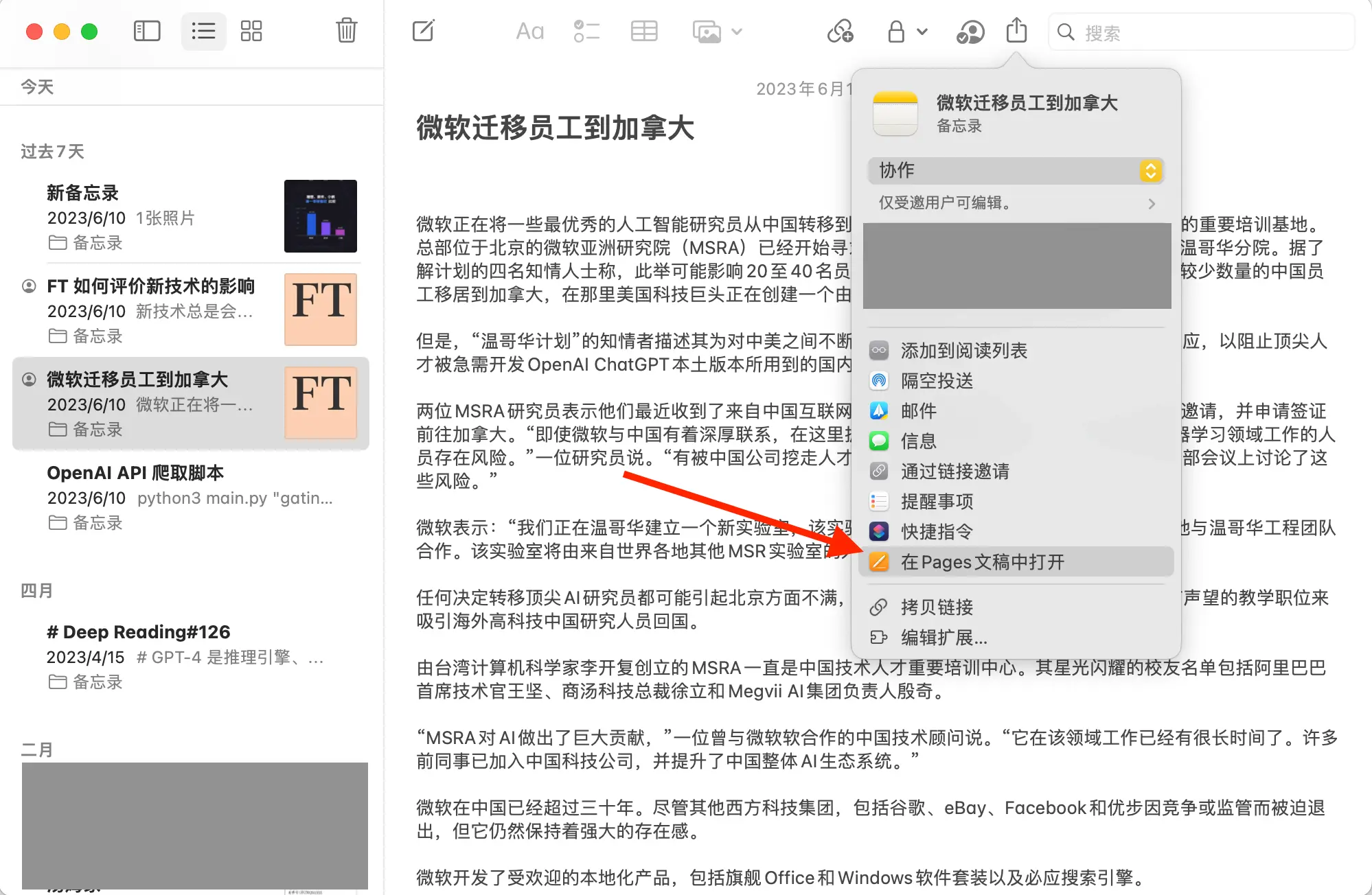Image resolution: width=1372 pixels, height=895 pixels.
Task: Select 微软迁移员工到加拿大 note in list
Action: click(191, 404)
